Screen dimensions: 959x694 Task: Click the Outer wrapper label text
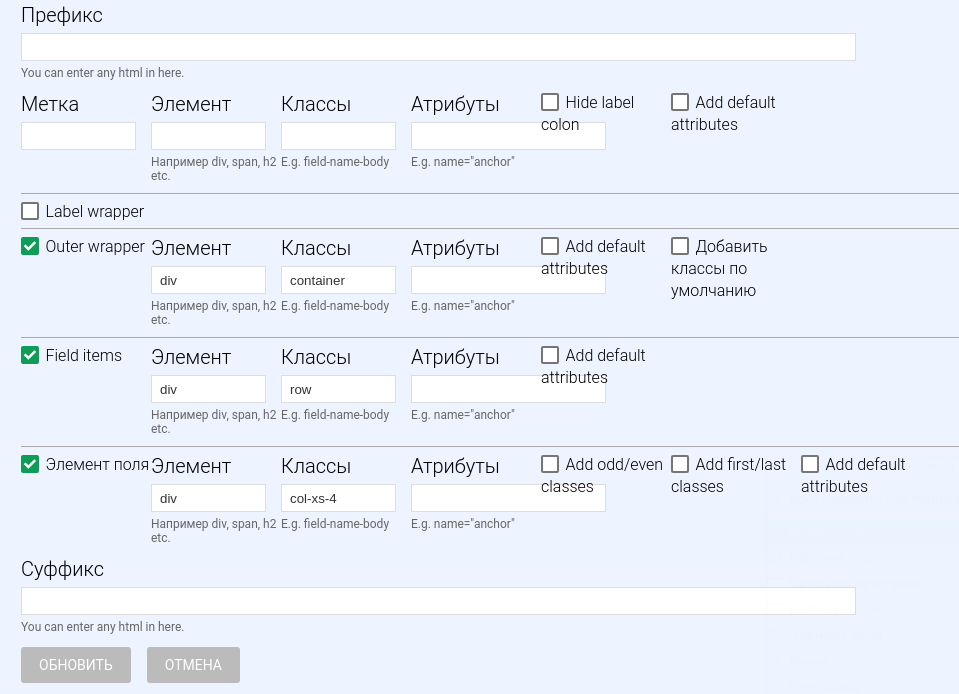point(95,246)
